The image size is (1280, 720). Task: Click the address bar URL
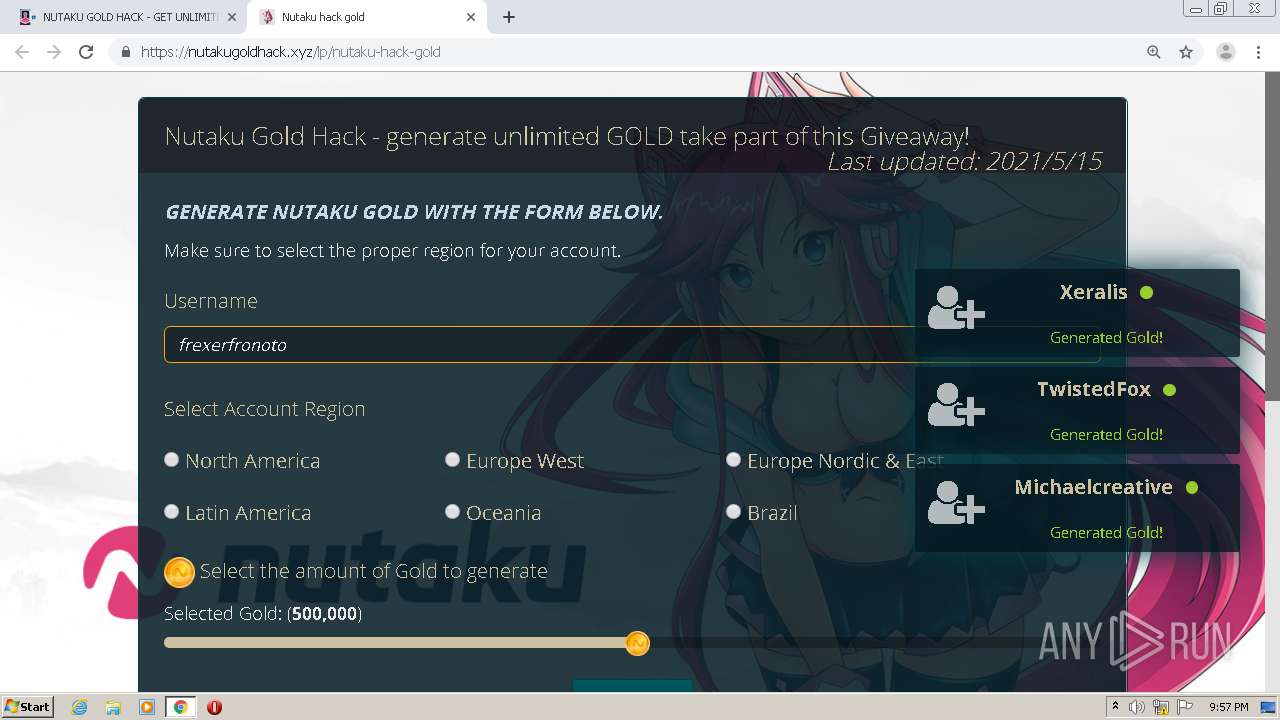(291, 52)
